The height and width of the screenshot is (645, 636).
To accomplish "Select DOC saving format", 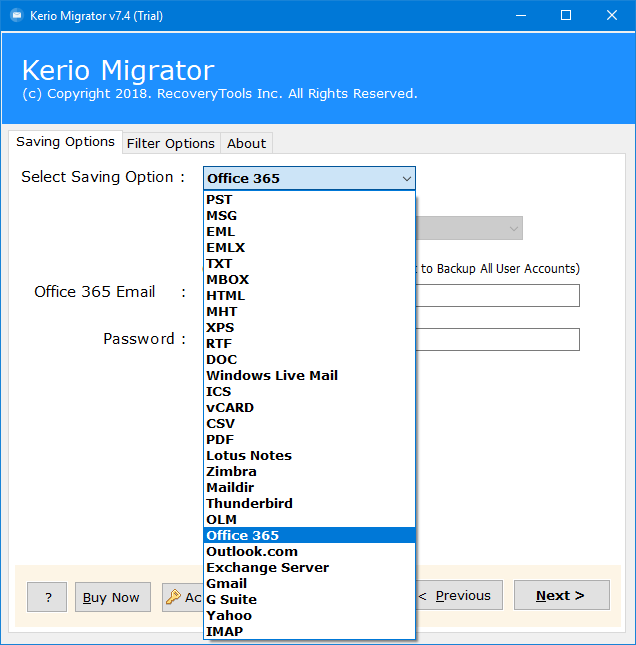I will tap(309, 360).
